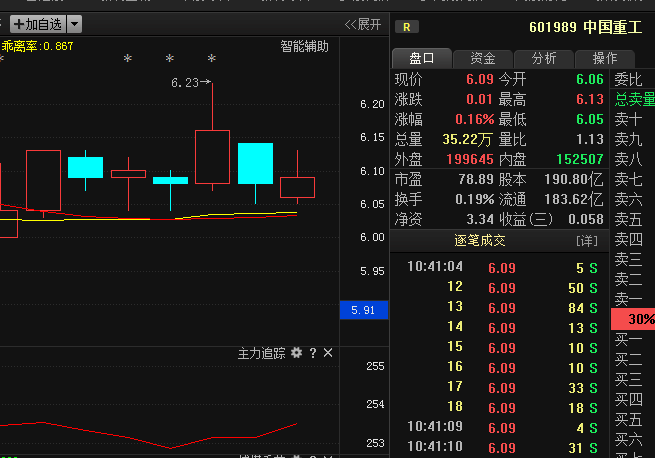Click the 最低 value 6.05
655x458 pixels.
click(x=590, y=119)
